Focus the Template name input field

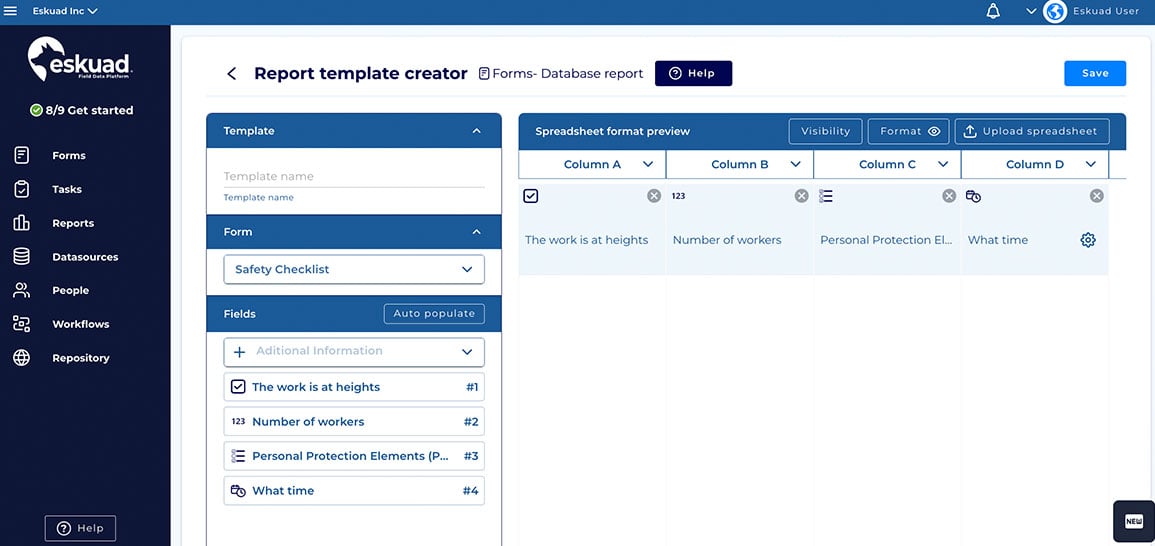(x=354, y=177)
